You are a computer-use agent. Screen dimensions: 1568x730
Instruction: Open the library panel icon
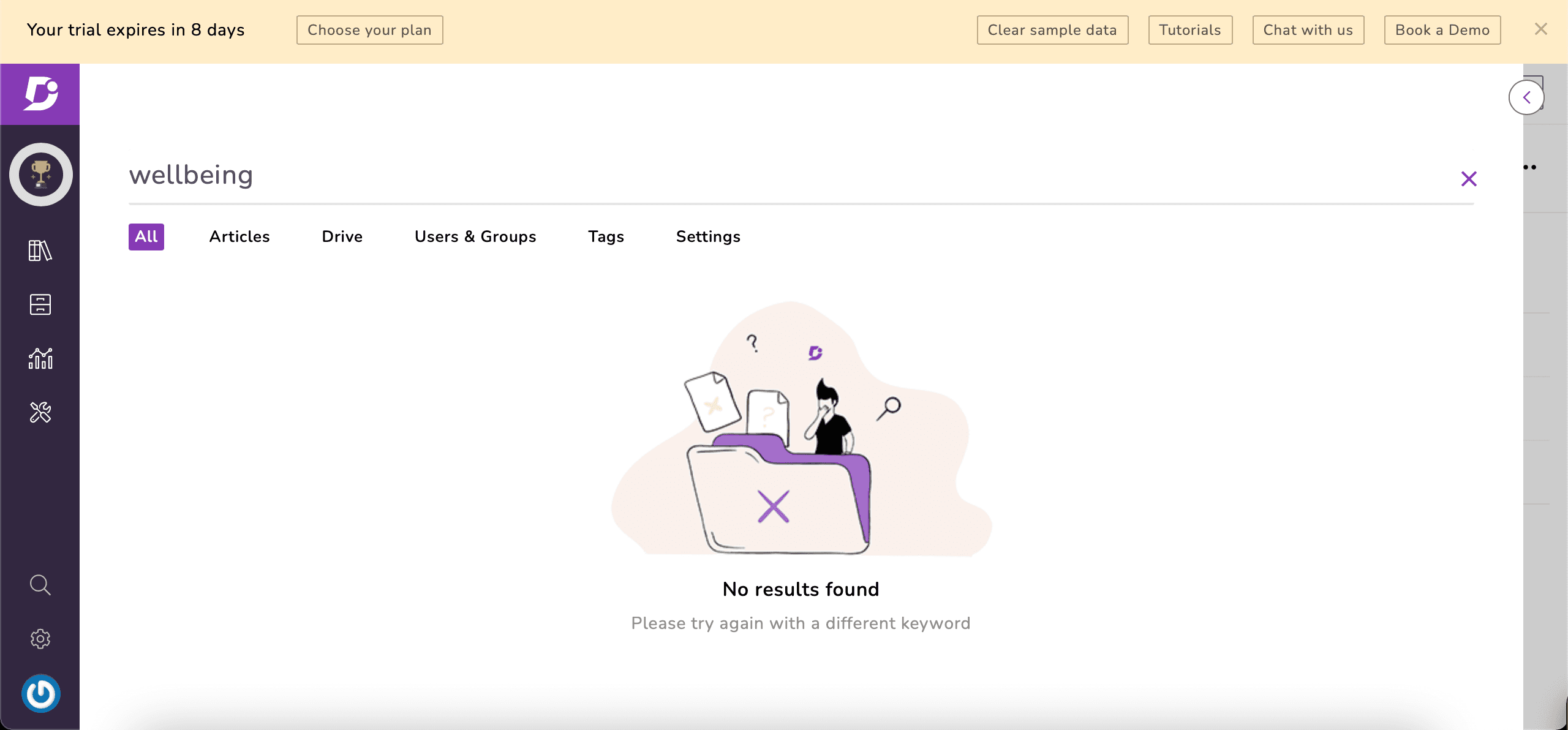pos(40,250)
